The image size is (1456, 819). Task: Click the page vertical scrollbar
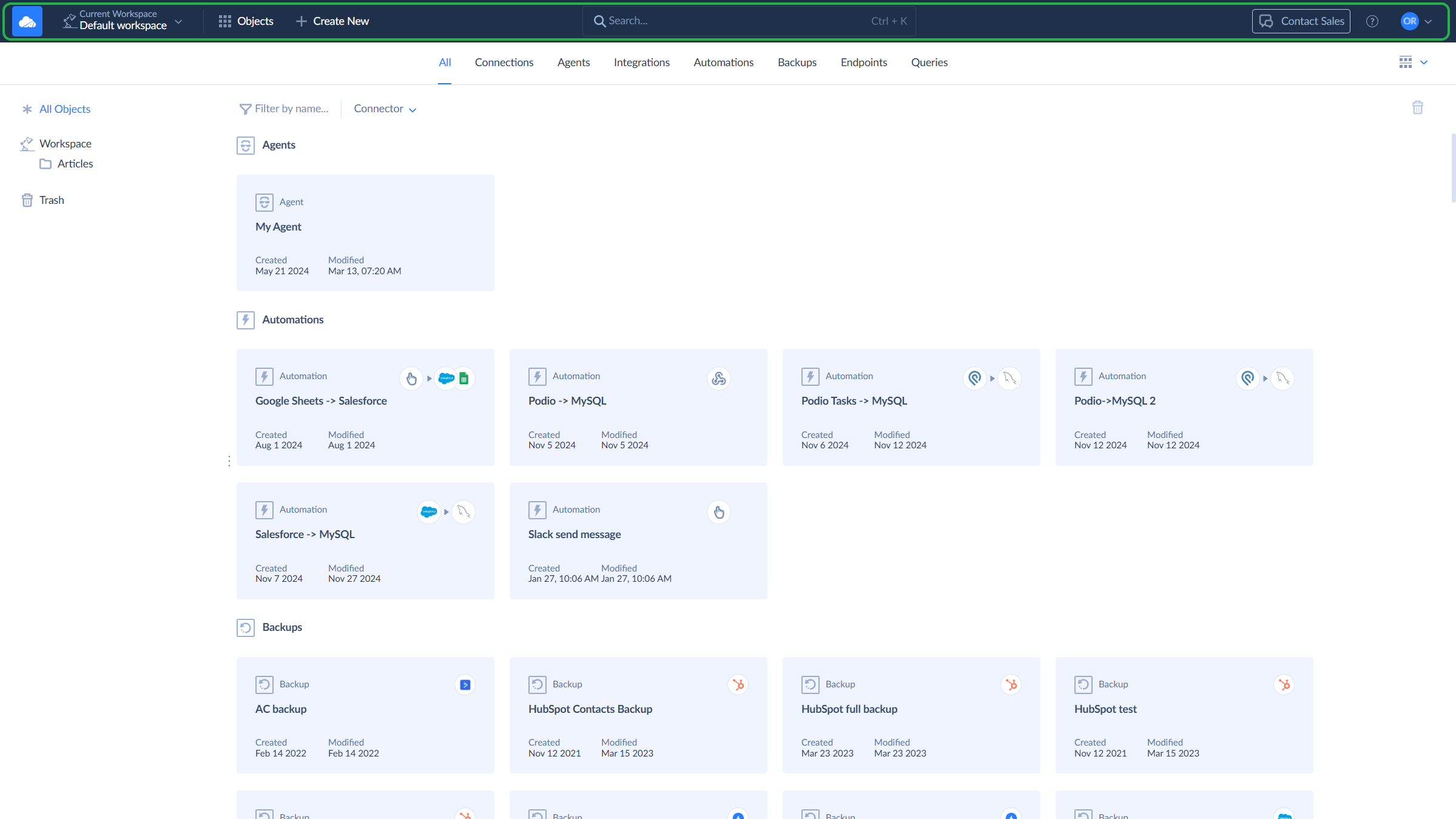(1453, 168)
